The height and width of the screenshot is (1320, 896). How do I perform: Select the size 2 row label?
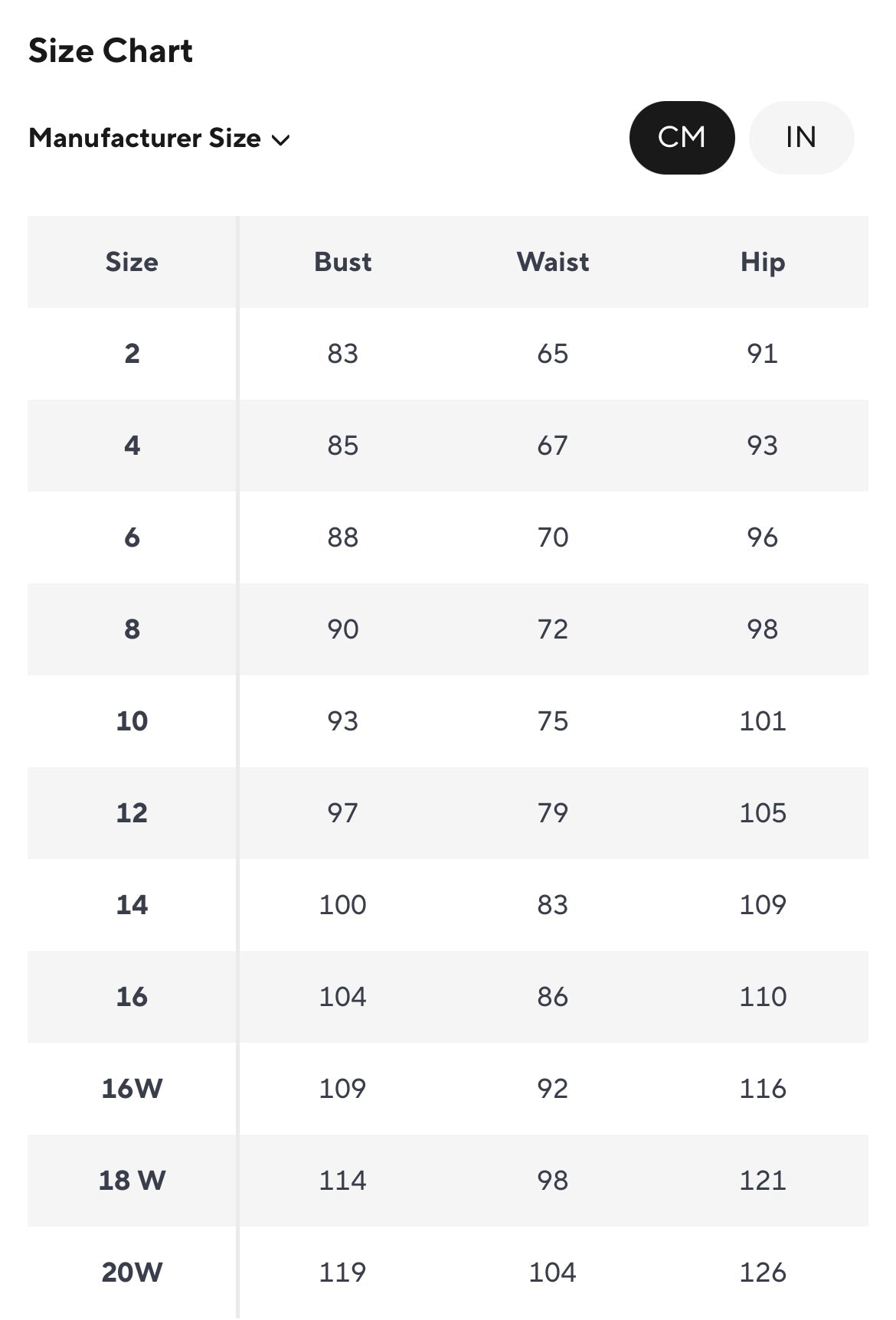point(132,354)
